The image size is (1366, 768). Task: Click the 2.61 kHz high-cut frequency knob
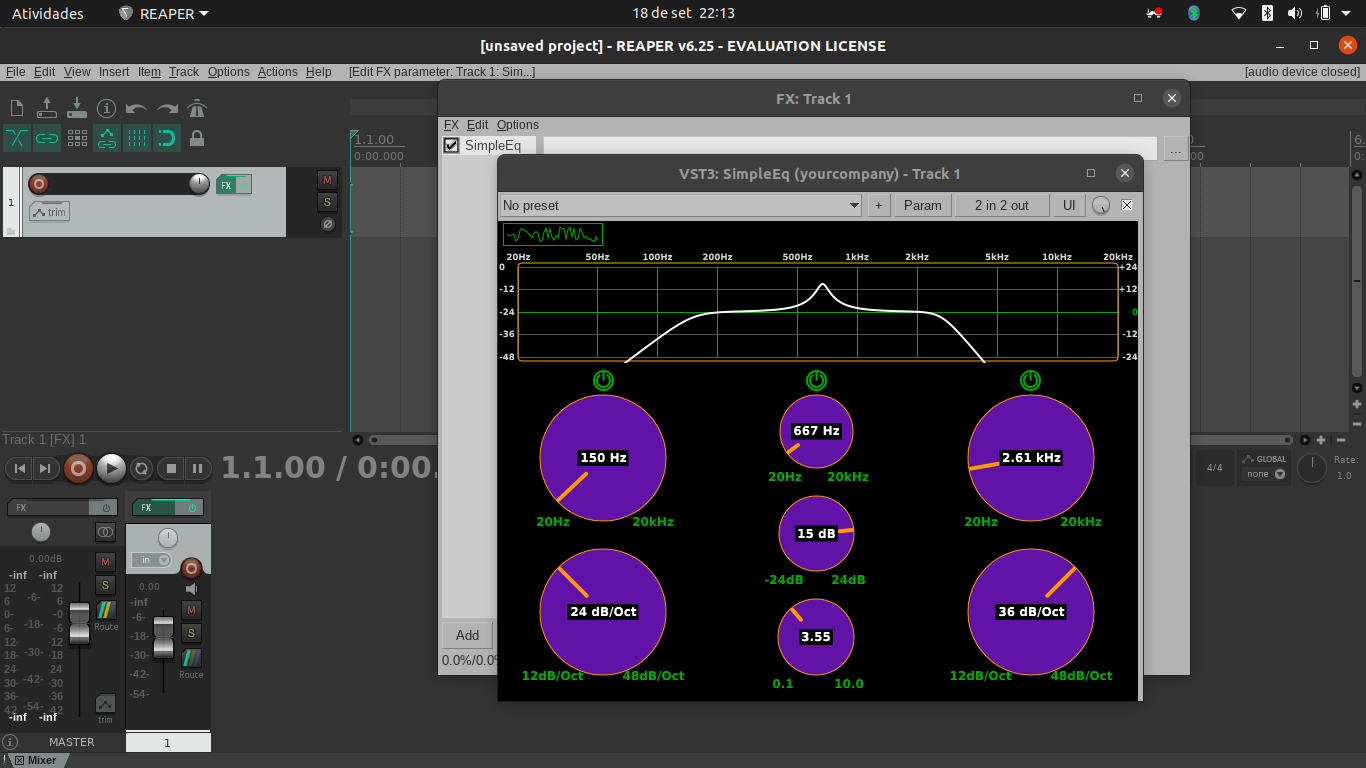click(1031, 458)
